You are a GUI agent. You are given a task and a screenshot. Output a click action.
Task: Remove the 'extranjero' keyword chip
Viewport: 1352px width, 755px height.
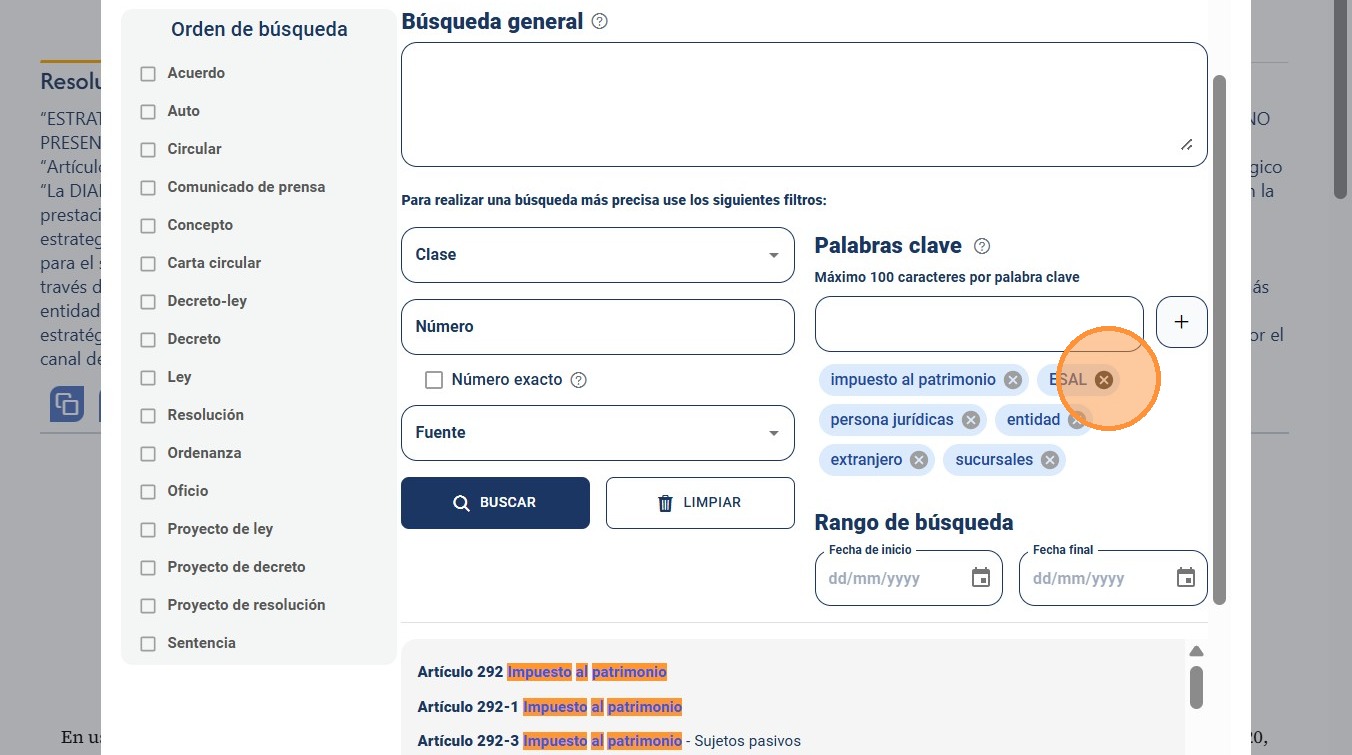point(919,460)
